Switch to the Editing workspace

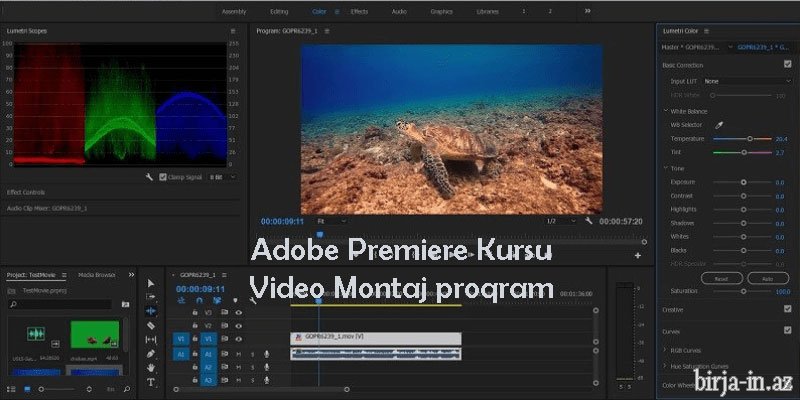(x=279, y=12)
